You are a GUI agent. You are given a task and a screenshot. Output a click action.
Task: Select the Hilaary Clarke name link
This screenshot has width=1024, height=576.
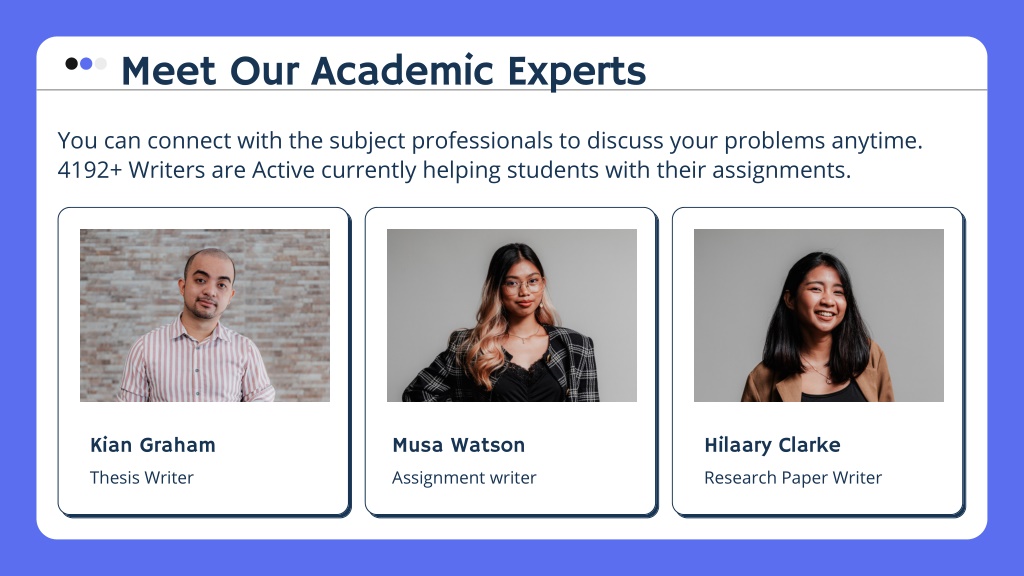[772, 445]
